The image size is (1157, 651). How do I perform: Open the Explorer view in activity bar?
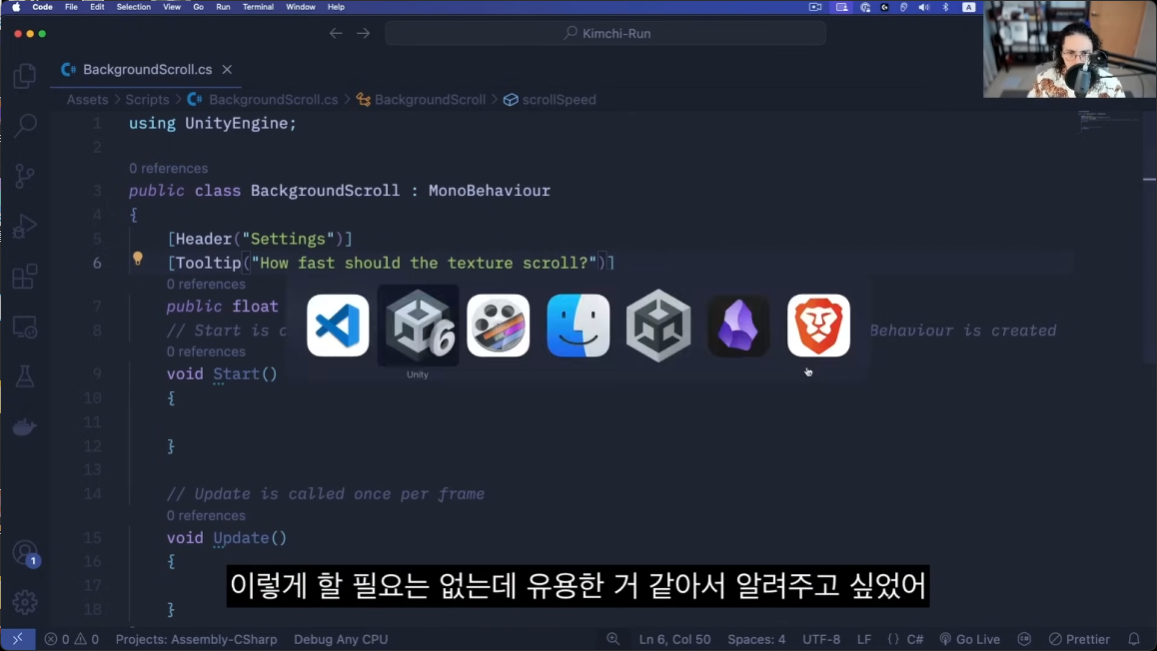pyautogui.click(x=24, y=75)
